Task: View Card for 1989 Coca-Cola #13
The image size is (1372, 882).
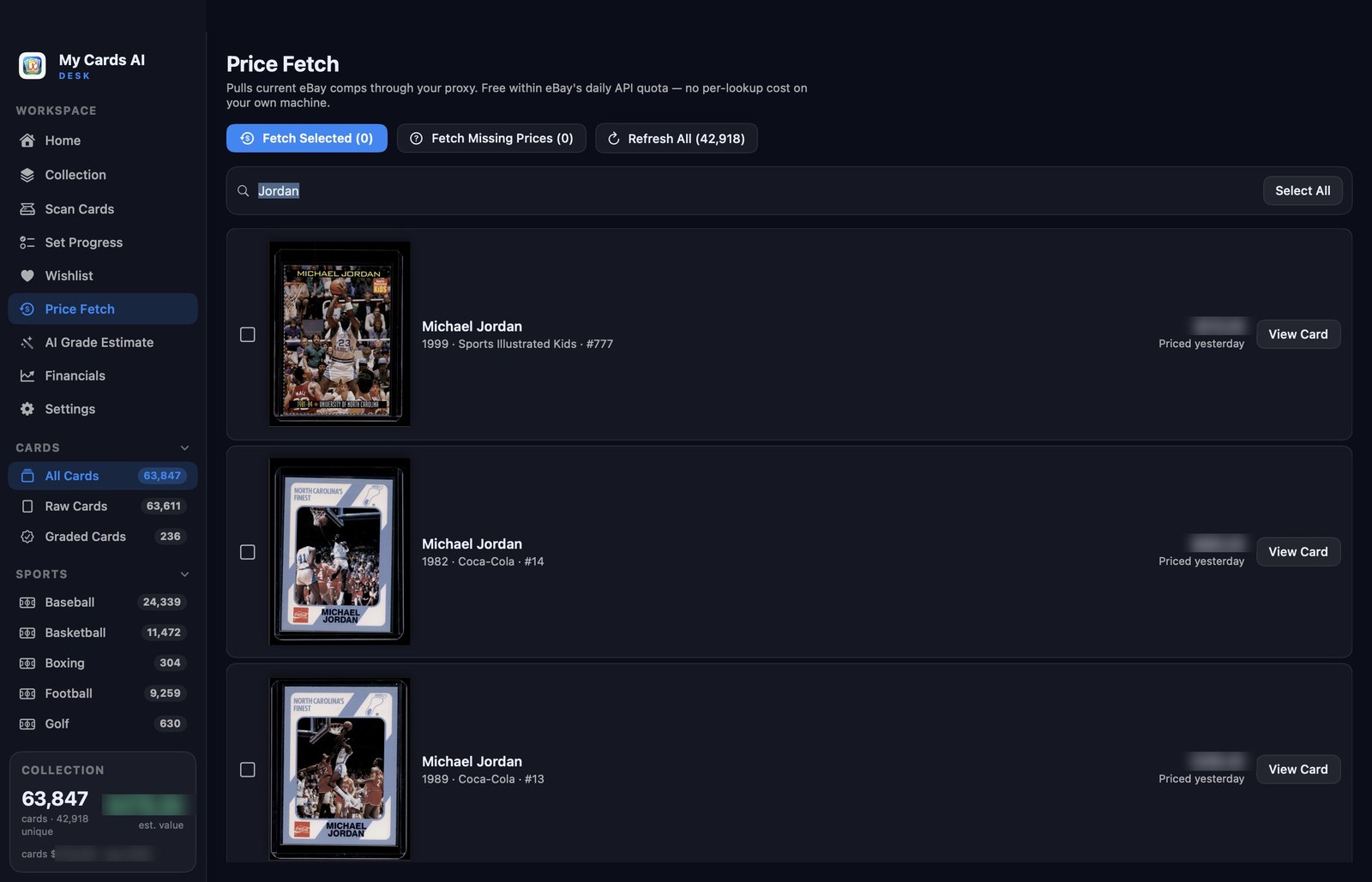Action: 1298,770
